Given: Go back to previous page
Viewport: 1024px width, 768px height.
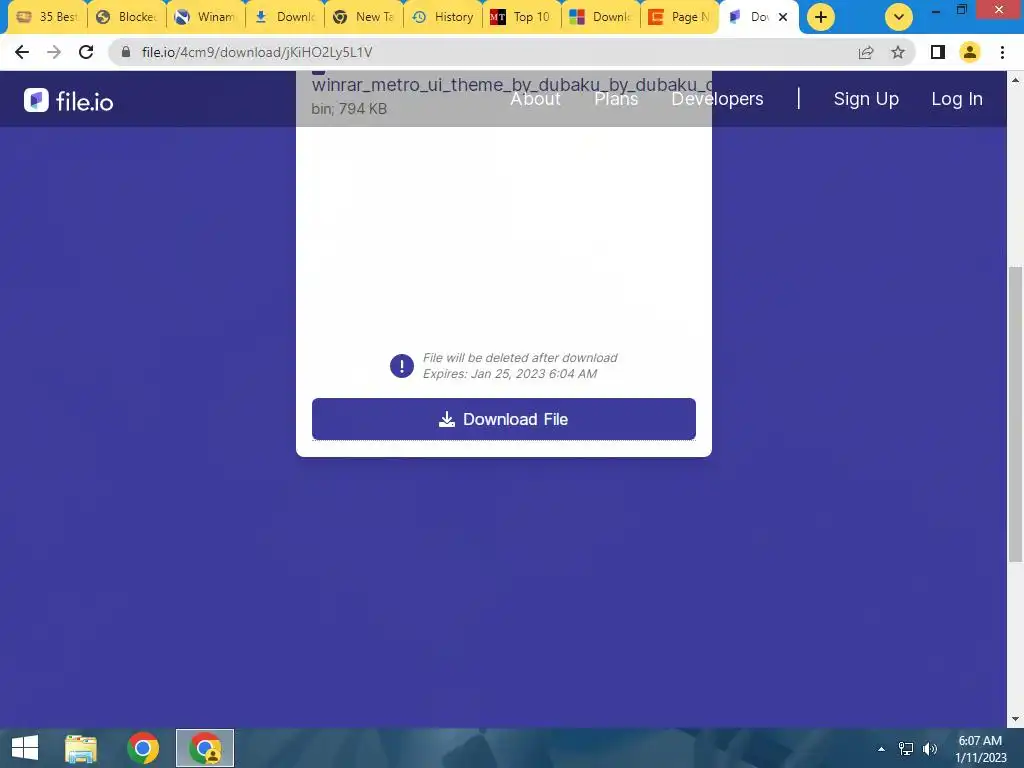Looking at the screenshot, I should click(22, 52).
